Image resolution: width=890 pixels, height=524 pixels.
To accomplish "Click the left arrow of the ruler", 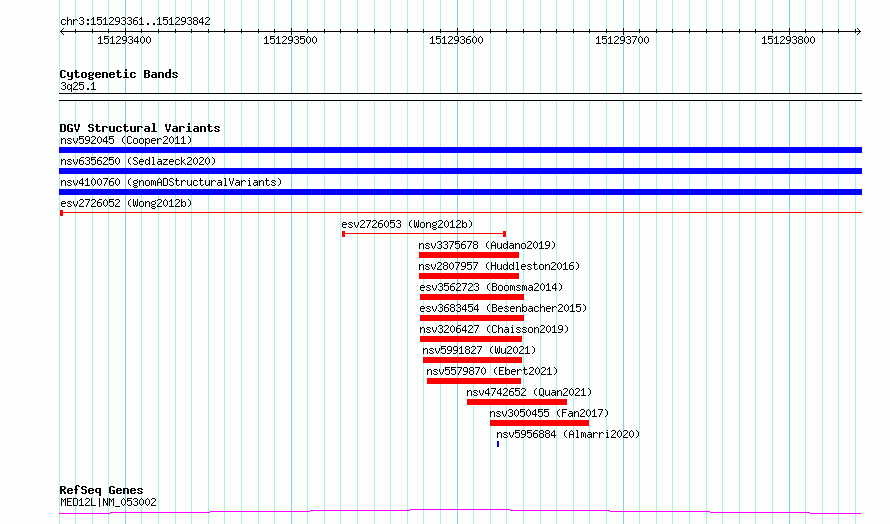I will 62,32.
